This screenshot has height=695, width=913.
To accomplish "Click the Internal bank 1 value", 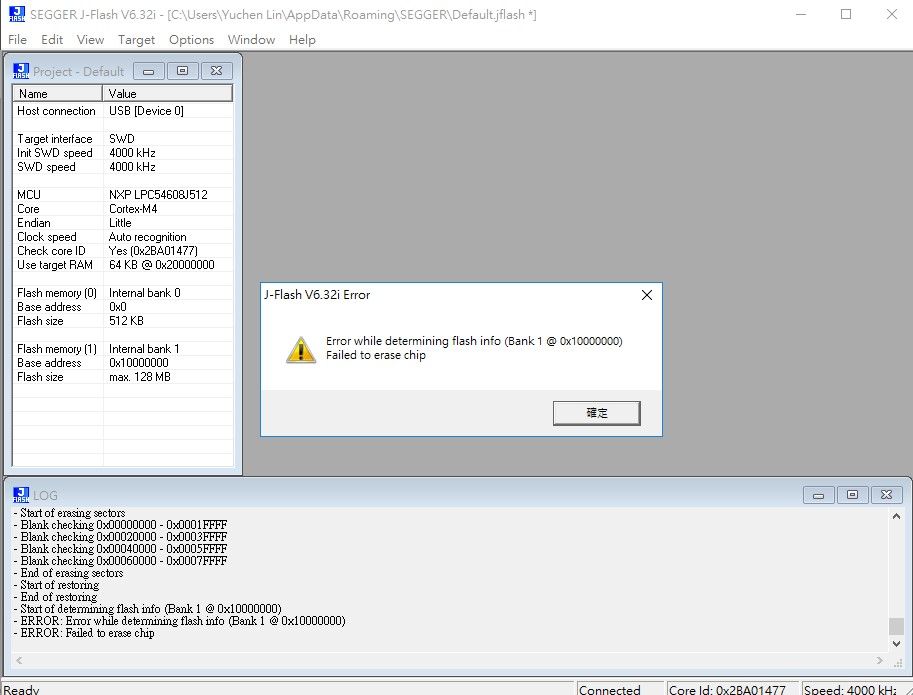I will 144,348.
